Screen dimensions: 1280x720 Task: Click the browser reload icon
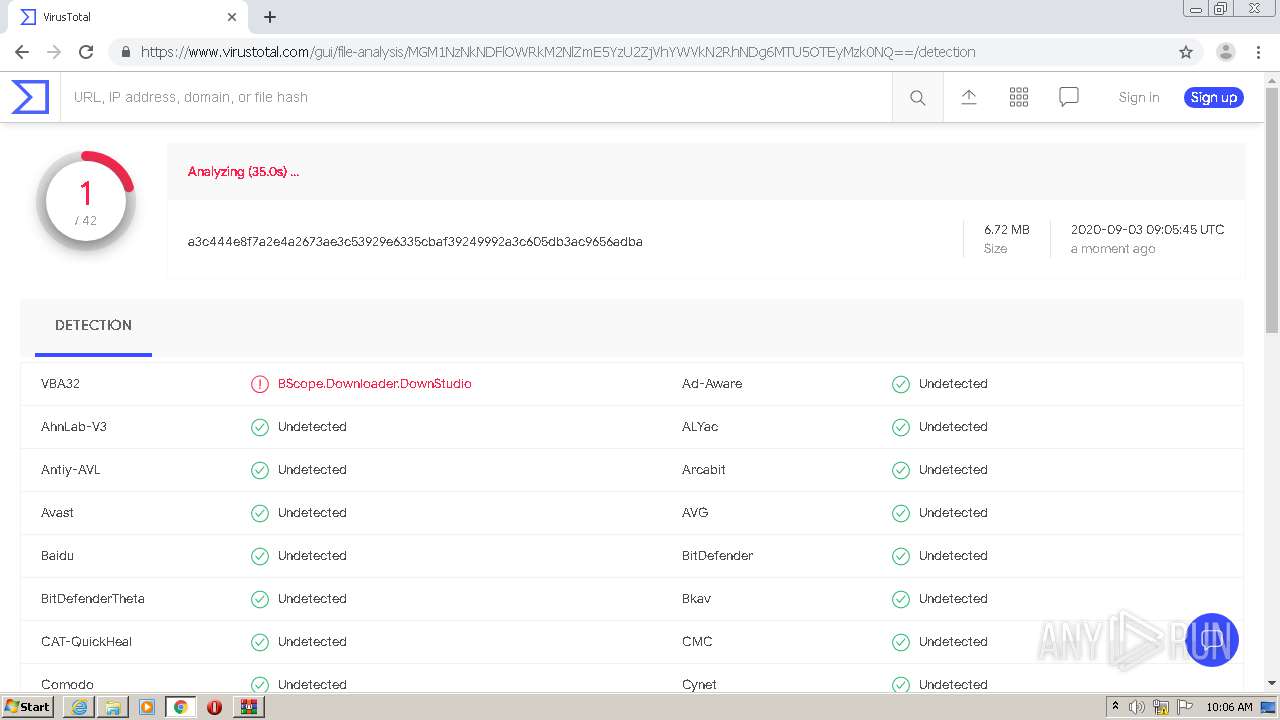point(86,52)
